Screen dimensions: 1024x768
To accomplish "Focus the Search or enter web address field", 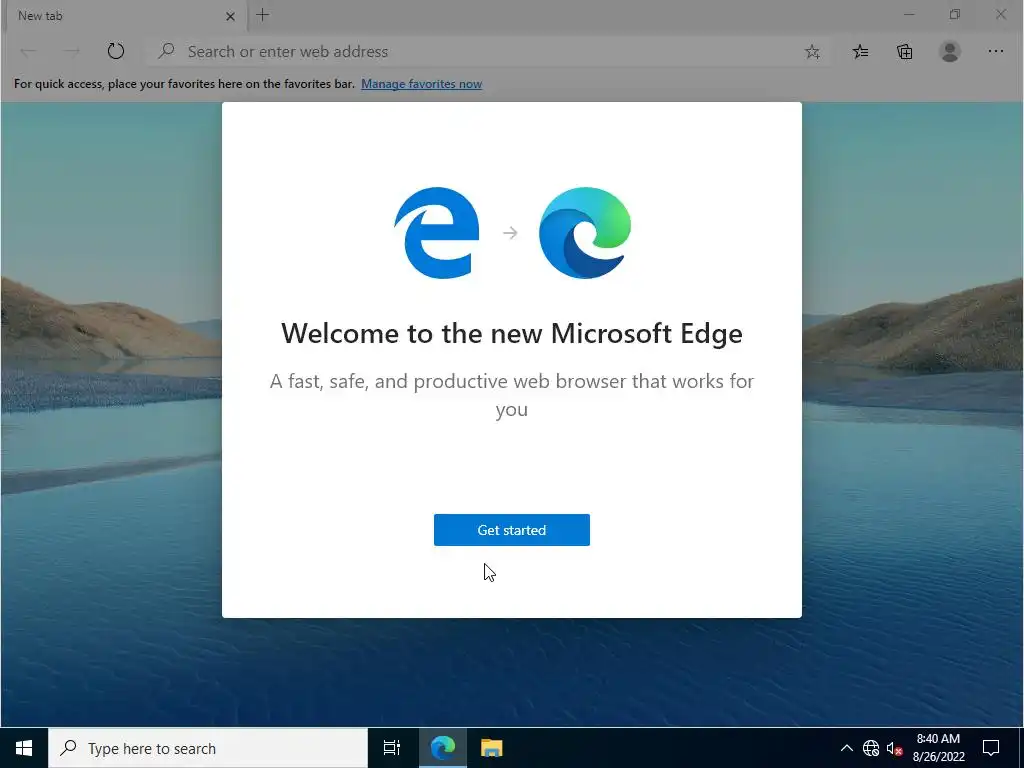I will (487, 52).
